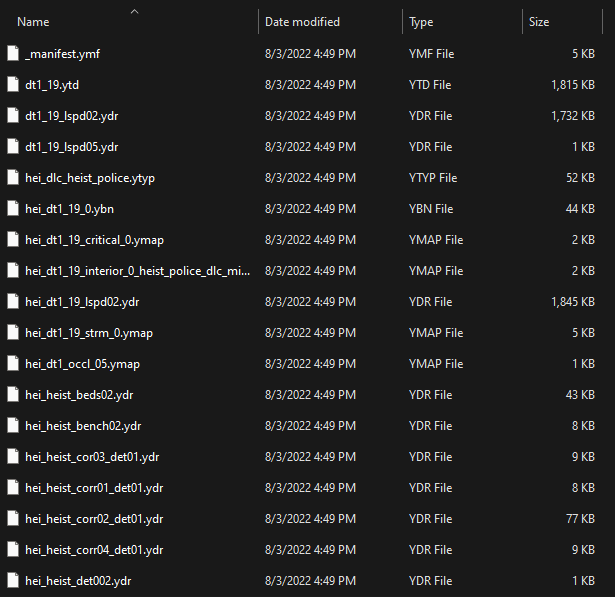Click the 77 KB size of hei_heist_corr02_det01.ydr
615x597 pixels.
coord(580,519)
